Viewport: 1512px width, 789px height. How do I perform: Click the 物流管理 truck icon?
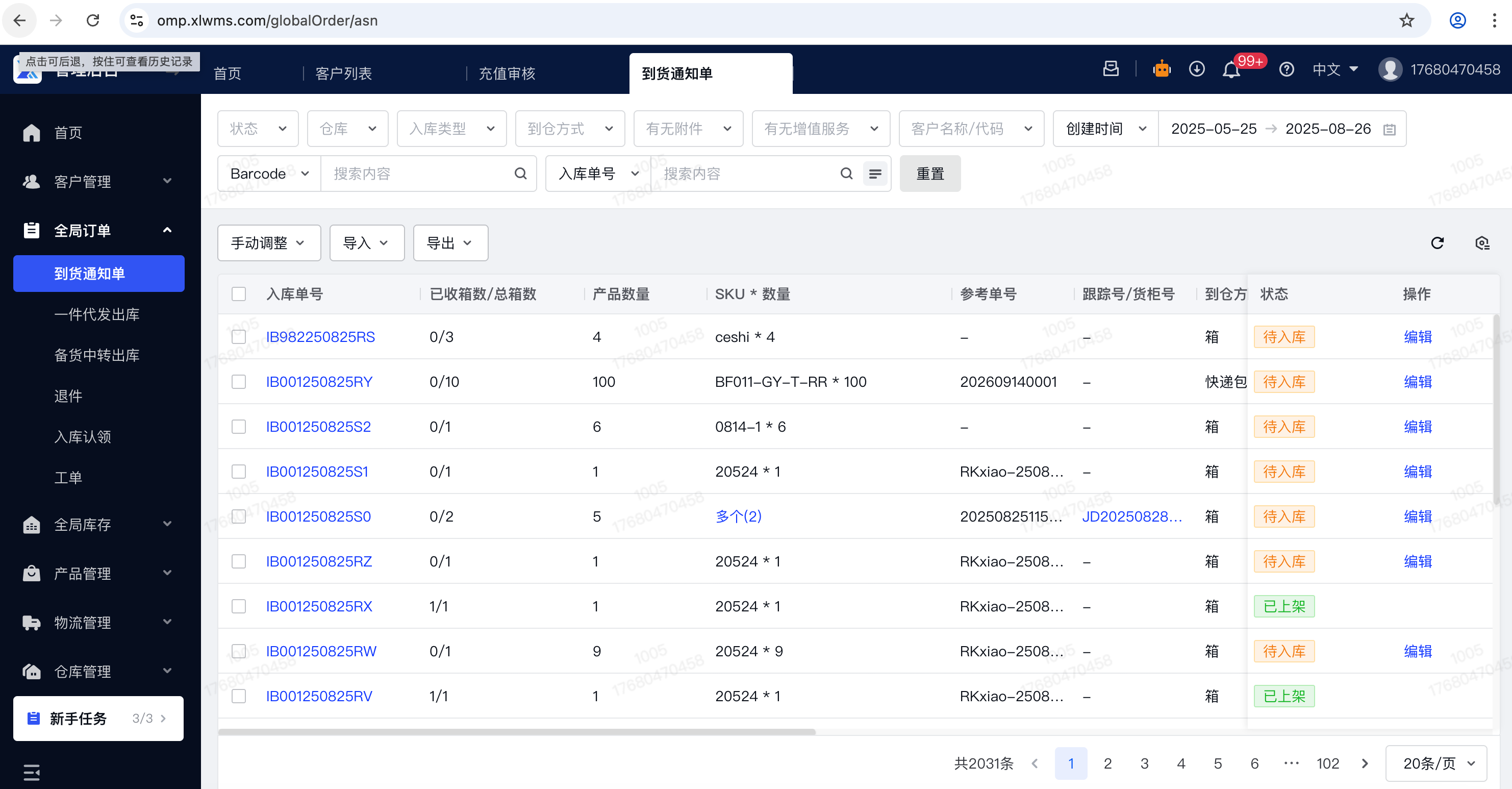pos(32,622)
